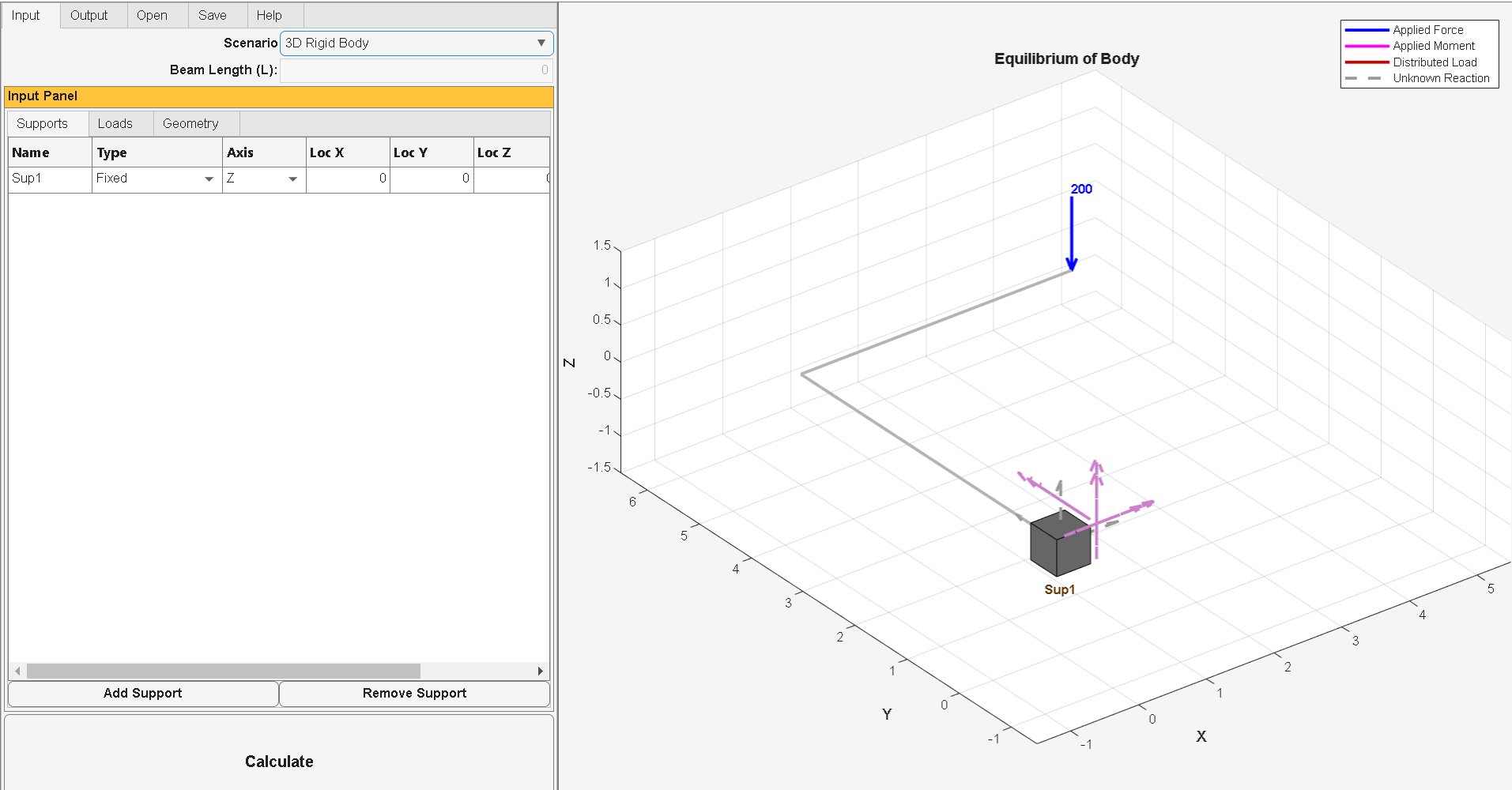Click the horizontal scrollbar thumb
Screen dimensions: 1512x790
point(224,671)
